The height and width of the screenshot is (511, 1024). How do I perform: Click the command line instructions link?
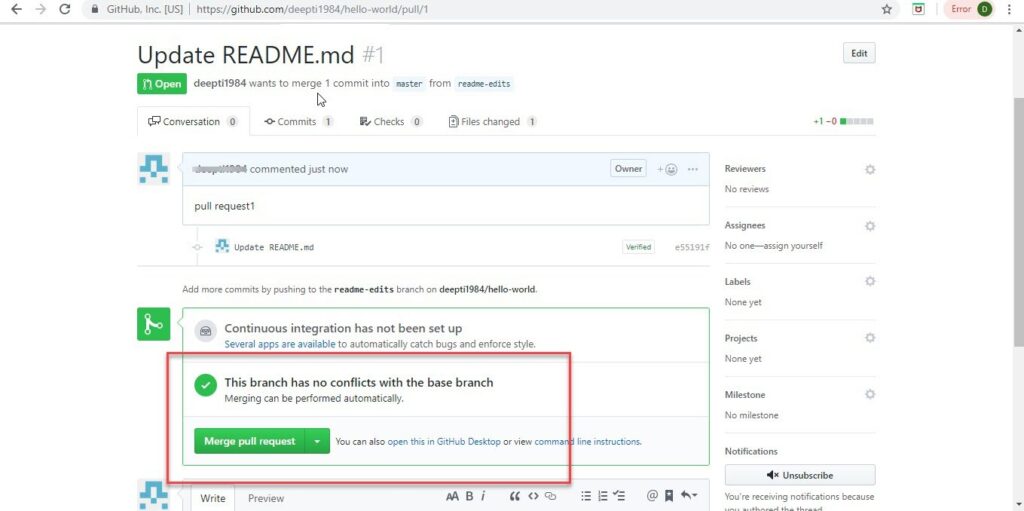click(588, 442)
